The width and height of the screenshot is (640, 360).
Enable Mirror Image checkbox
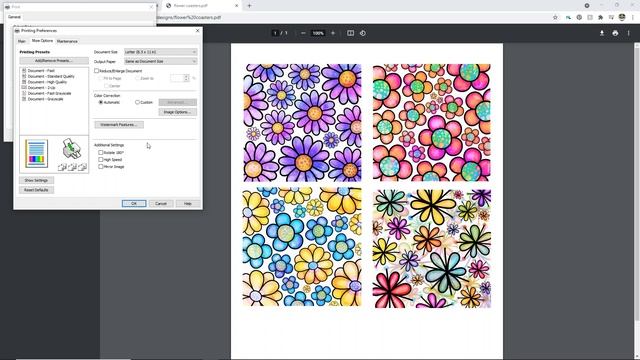click(x=100, y=167)
